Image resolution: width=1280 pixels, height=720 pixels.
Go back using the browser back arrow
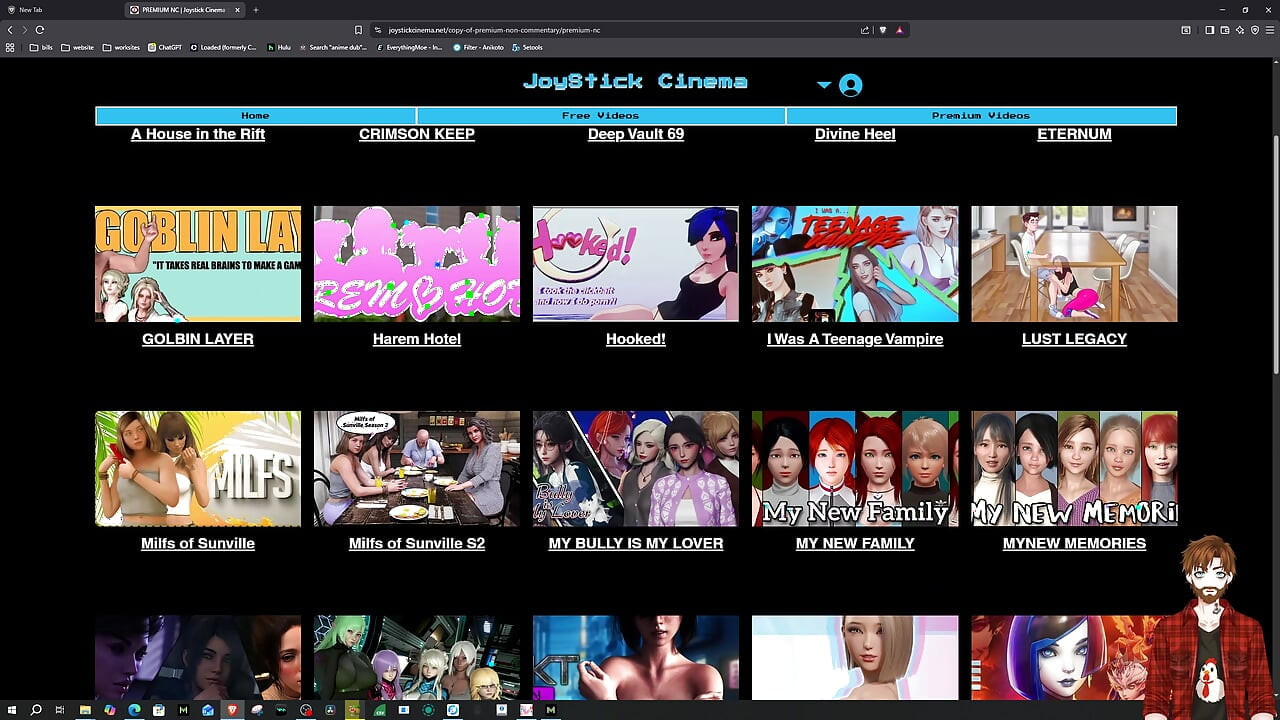click(x=10, y=30)
